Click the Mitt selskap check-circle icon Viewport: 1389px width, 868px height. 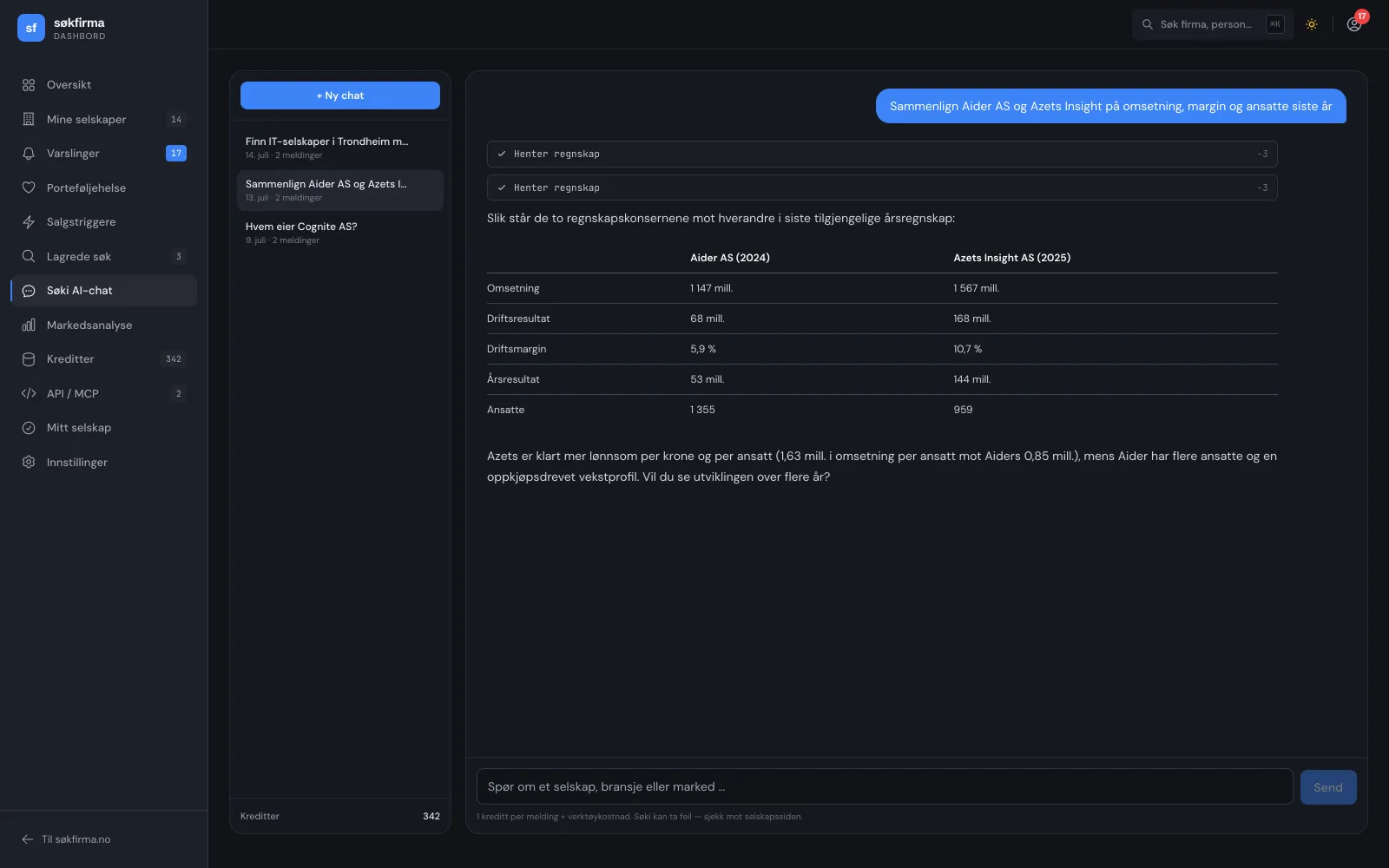[29, 428]
